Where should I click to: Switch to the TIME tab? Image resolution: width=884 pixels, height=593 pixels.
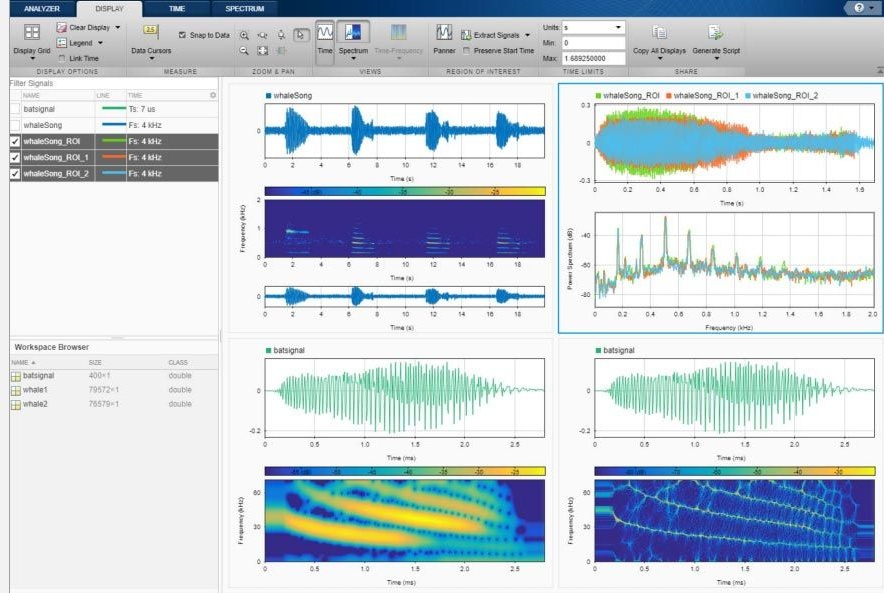pyautogui.click(x=177, y=8)
